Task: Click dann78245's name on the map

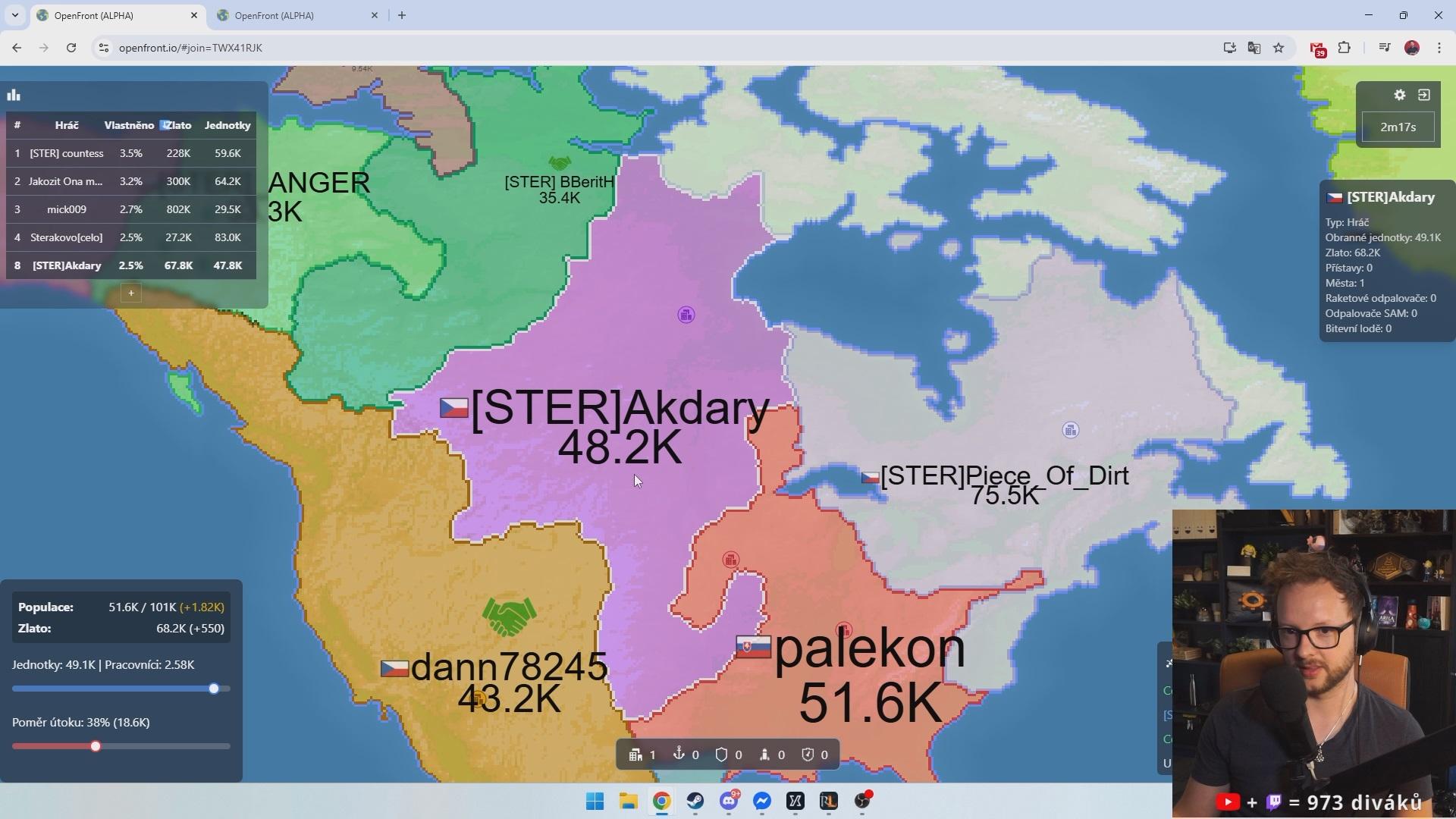Action: (509, 667)
